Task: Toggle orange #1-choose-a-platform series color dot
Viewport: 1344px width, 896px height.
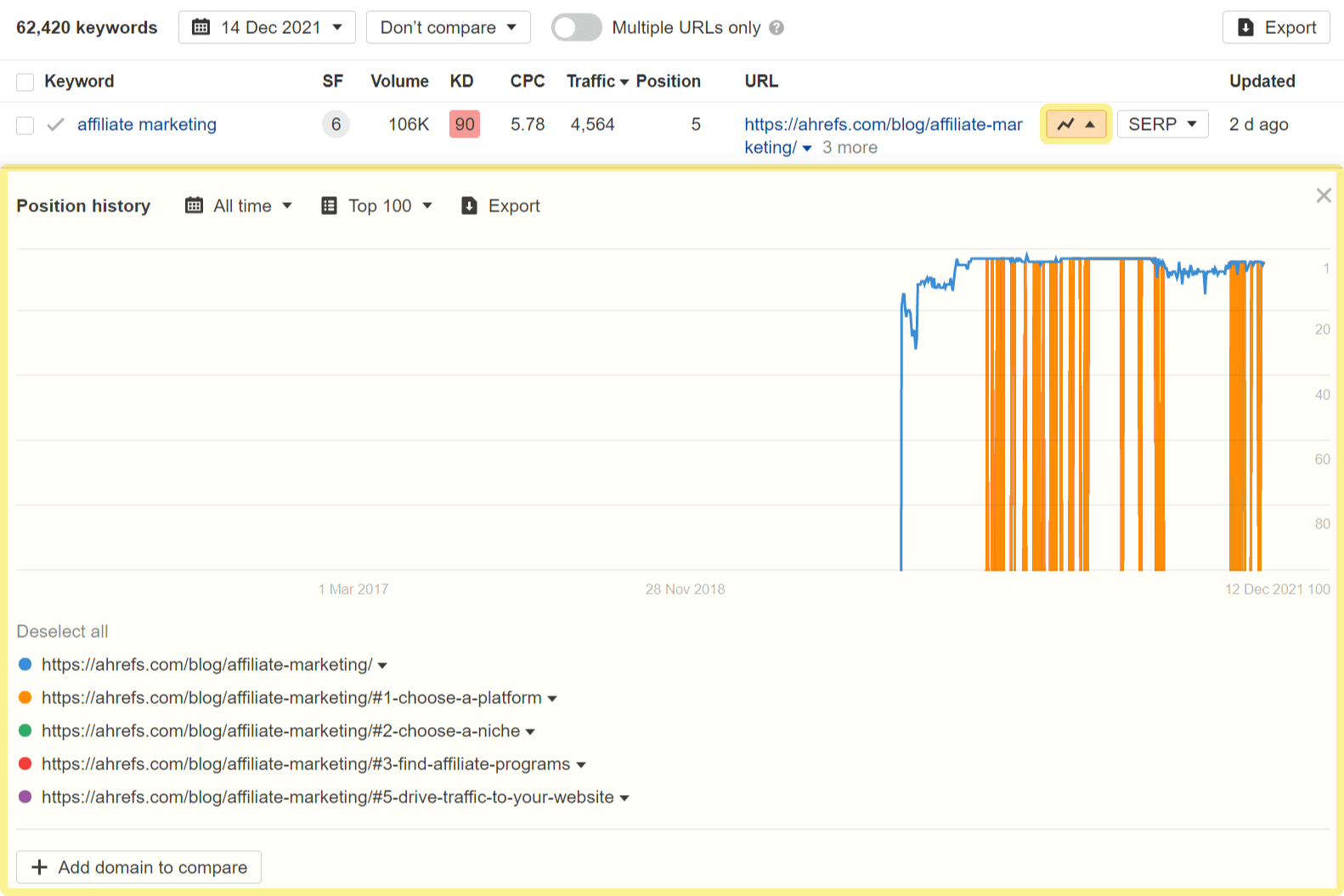Action: coord(25,697)
